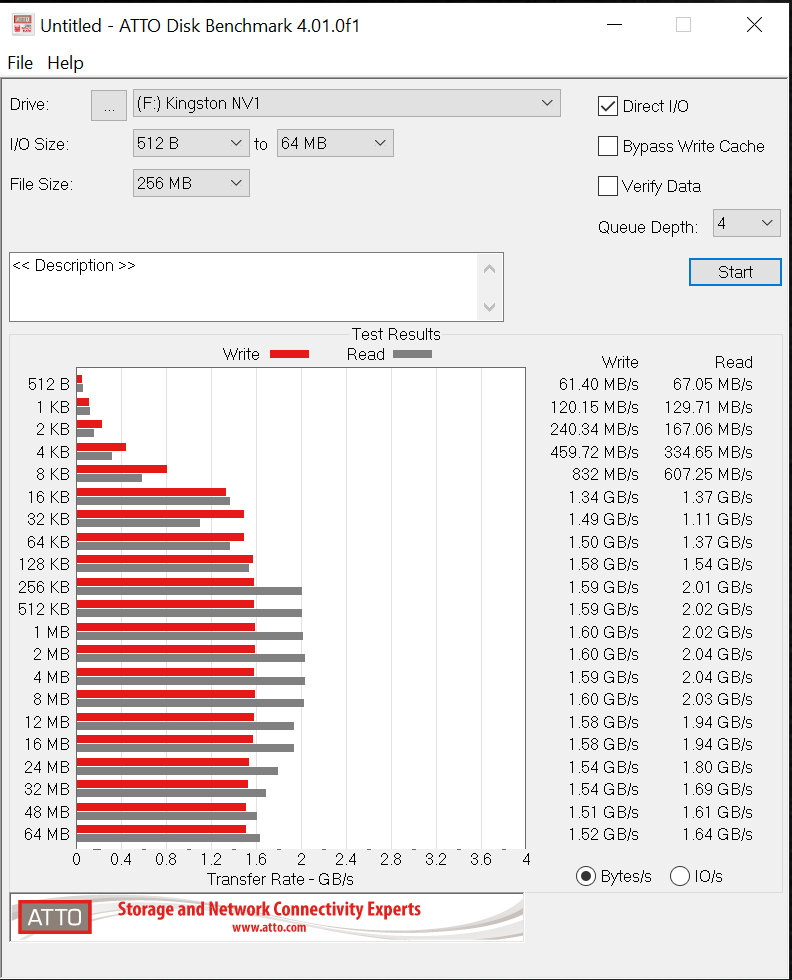Click the drive browse '...' button
This screenshot has width=792, height=980.
[109, 105]
